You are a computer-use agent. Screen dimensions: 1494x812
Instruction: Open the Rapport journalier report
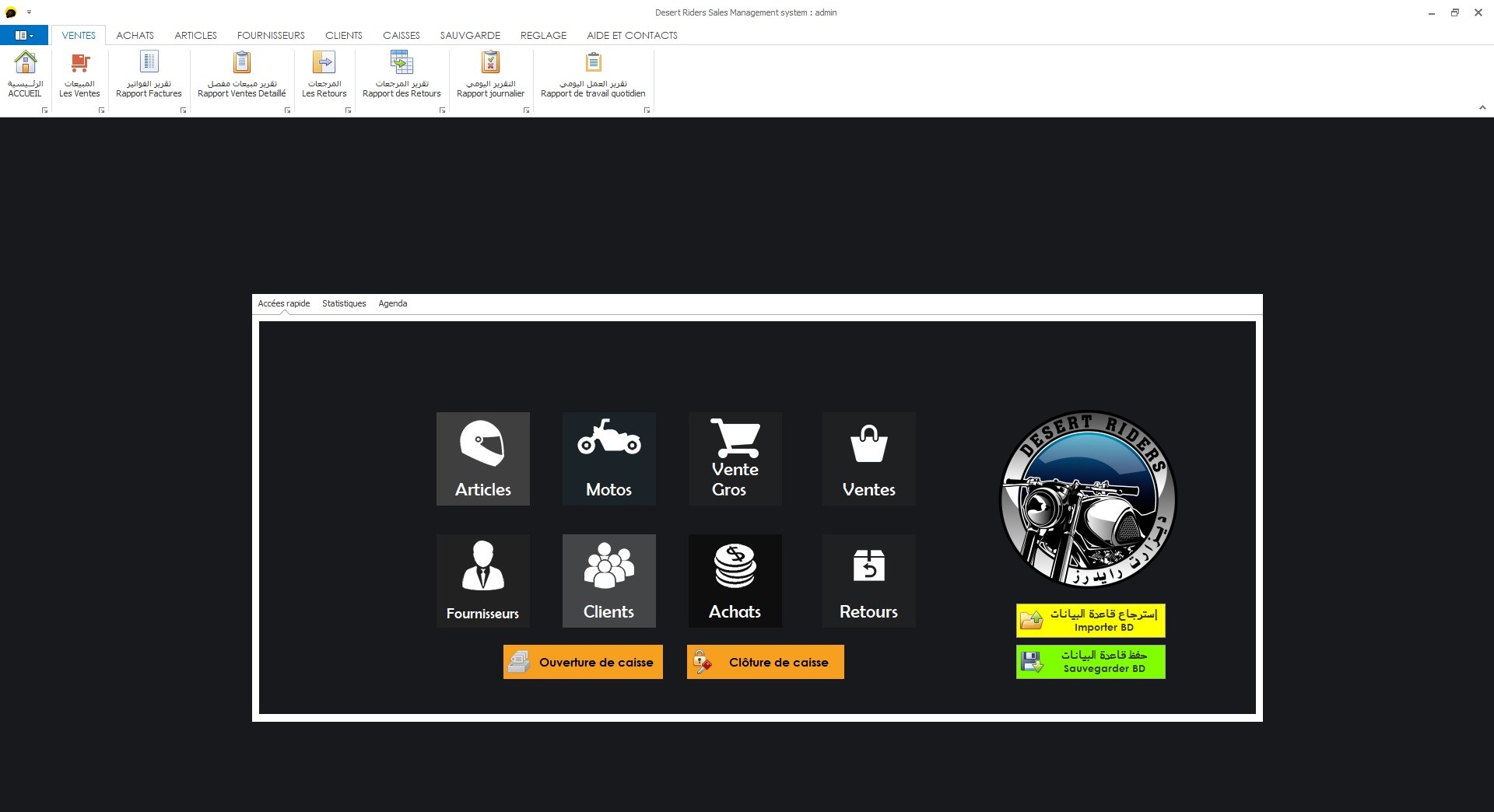490,75
